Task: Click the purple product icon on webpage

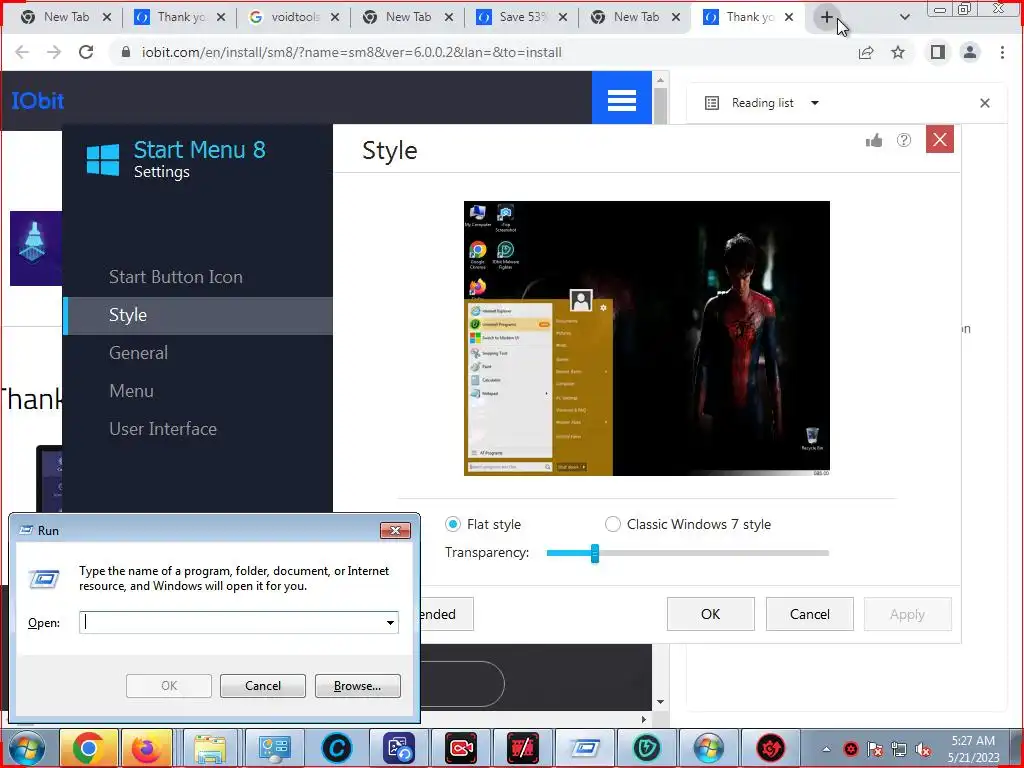Action: pos(36,248)
